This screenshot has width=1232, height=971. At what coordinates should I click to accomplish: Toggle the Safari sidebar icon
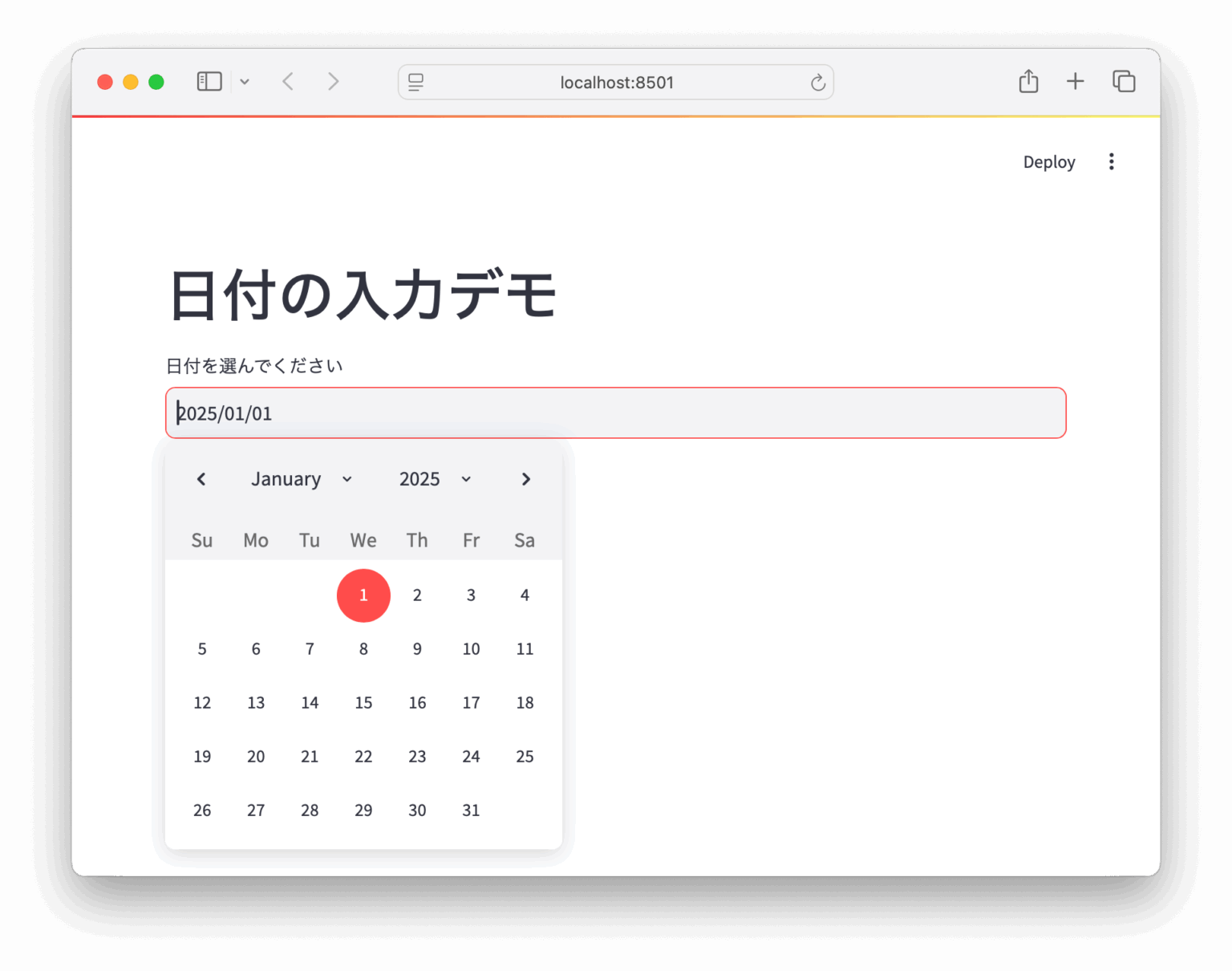[x=209, y=81]
